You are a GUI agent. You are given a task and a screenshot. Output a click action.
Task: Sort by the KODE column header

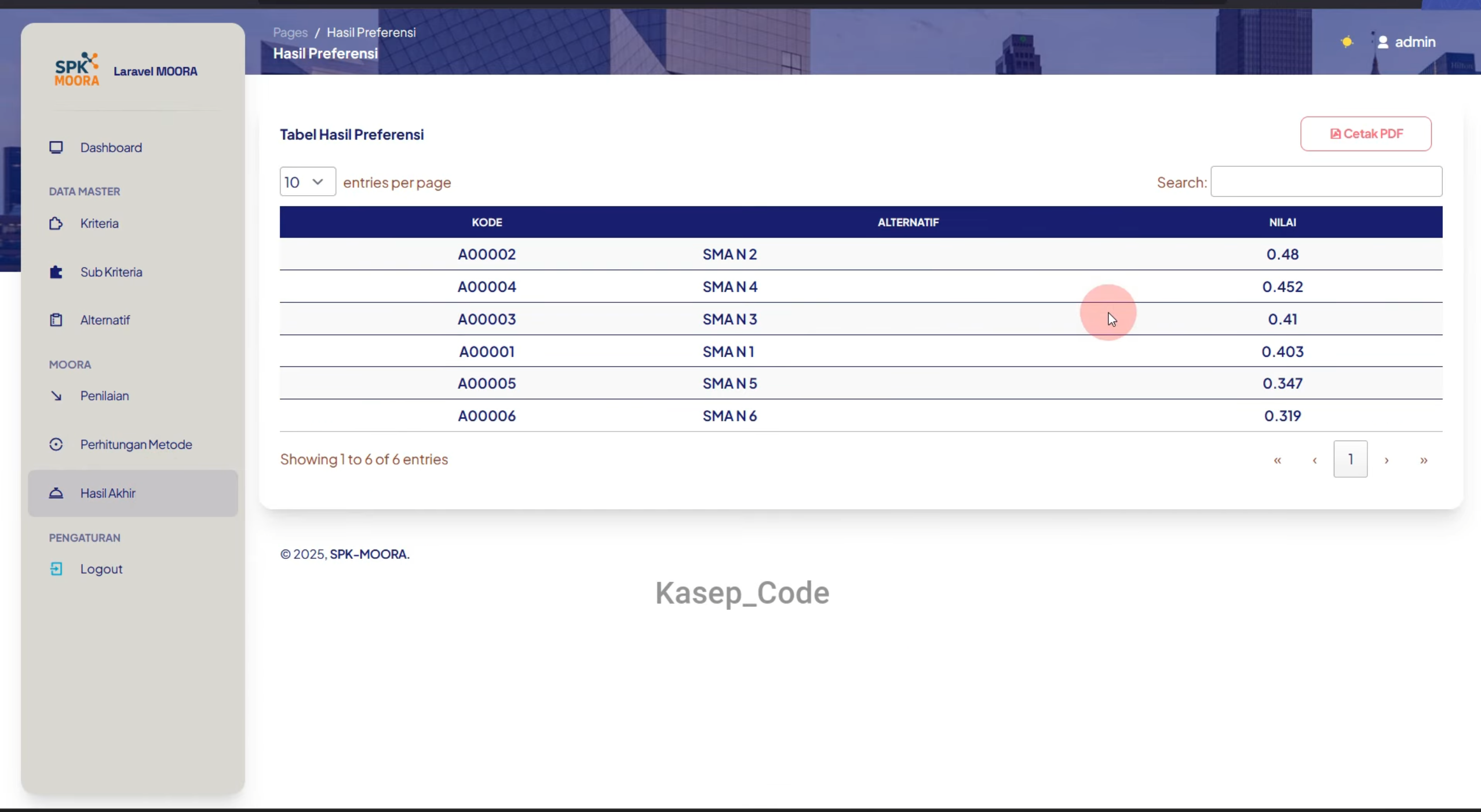[x=487, y=222]
